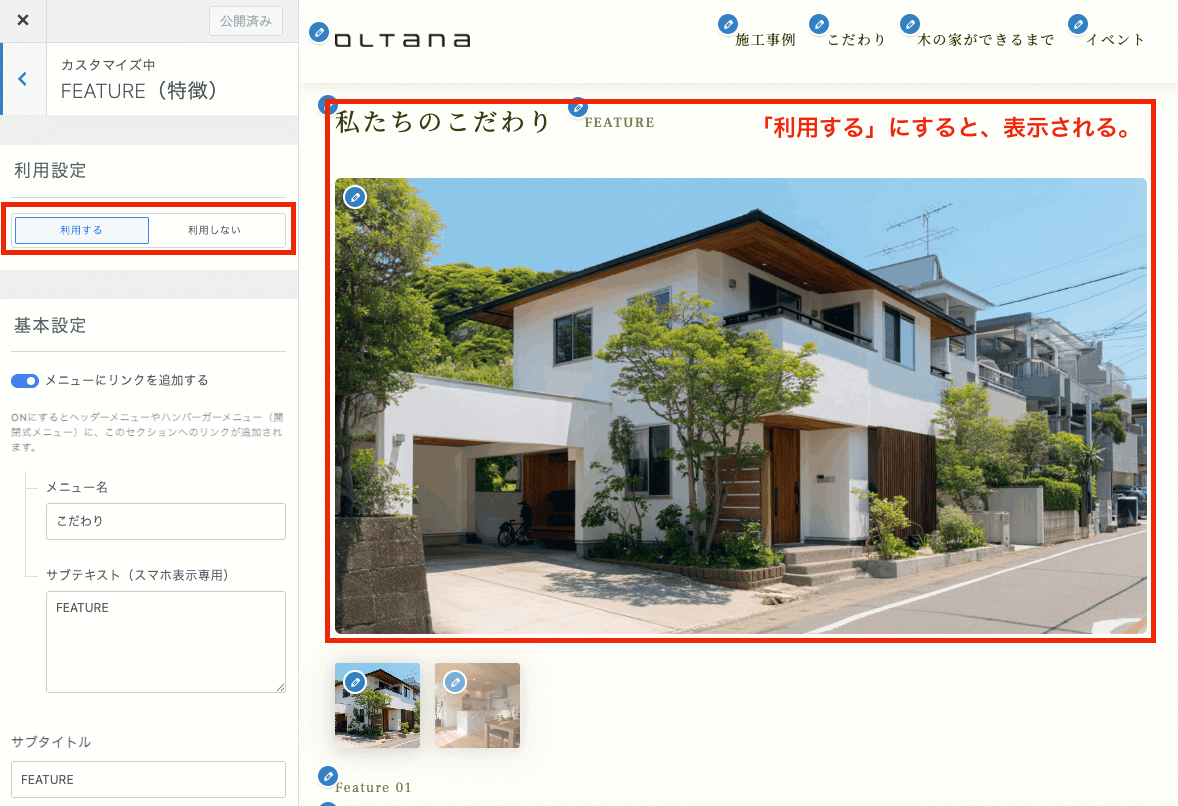The height and width of the screenshot is (806, 1178).
Task: Toggle メニューにリンクを追加する switch
Action: 25,381
